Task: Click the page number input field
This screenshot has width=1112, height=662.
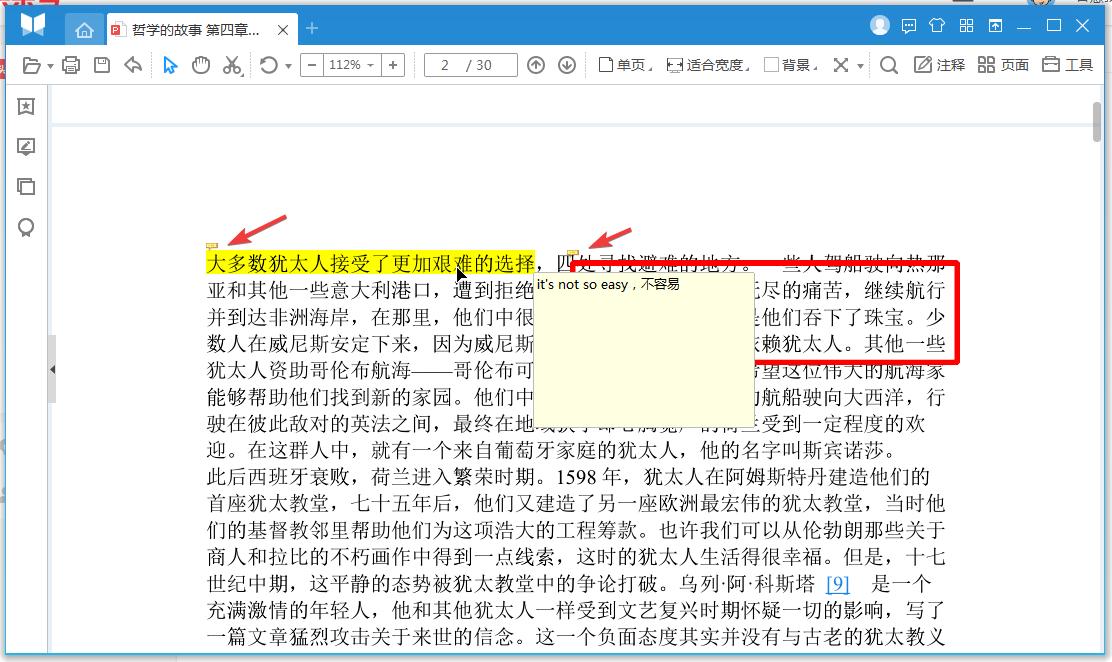Action: click(470, 66)
